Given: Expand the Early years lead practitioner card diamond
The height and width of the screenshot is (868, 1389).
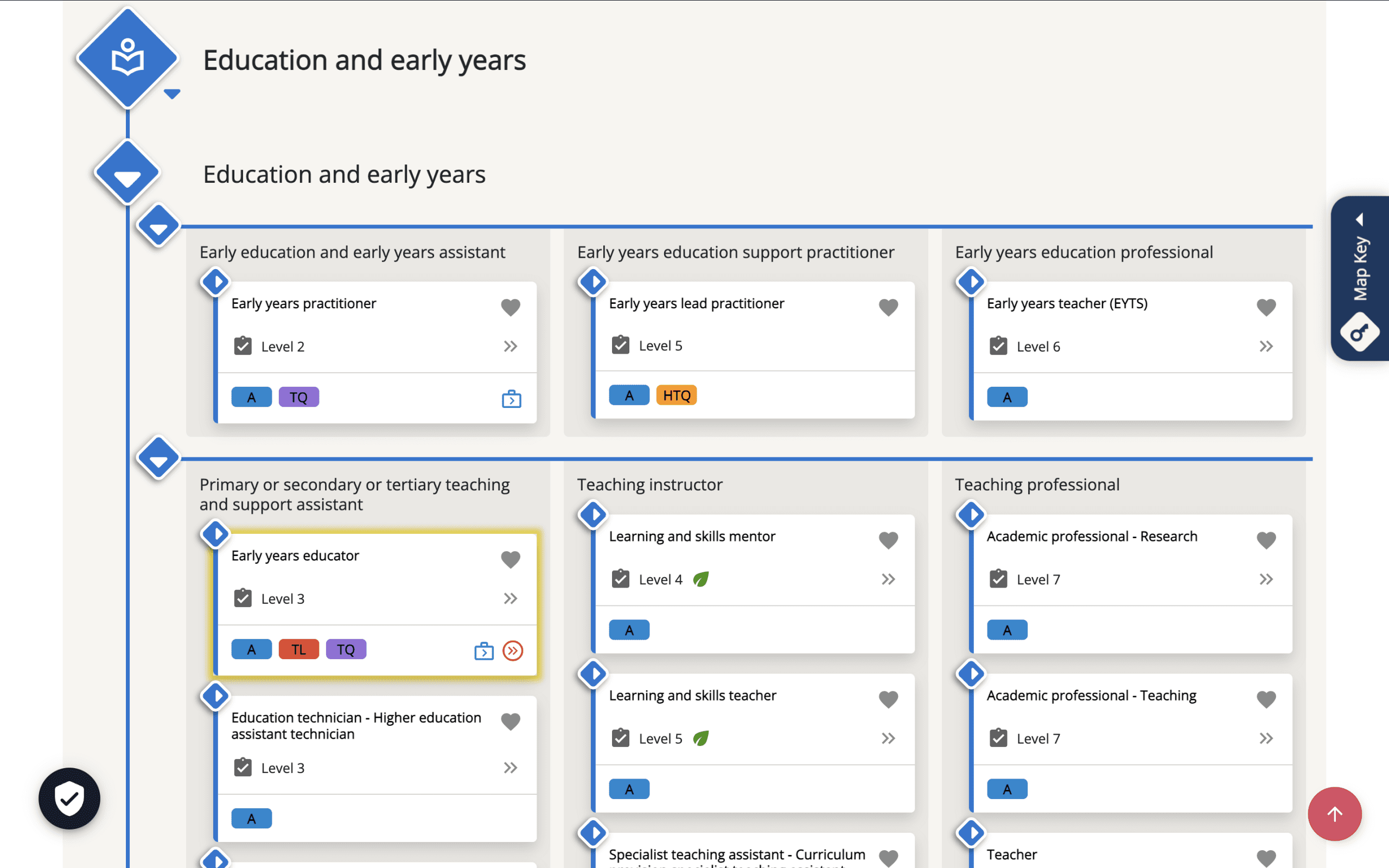Looking at the screenshot, I should (594, 282).
